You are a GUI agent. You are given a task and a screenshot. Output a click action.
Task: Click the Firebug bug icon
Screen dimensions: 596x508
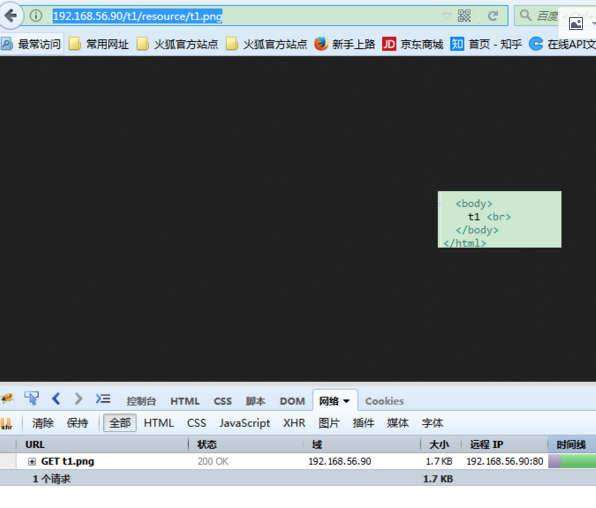[7, 398]
